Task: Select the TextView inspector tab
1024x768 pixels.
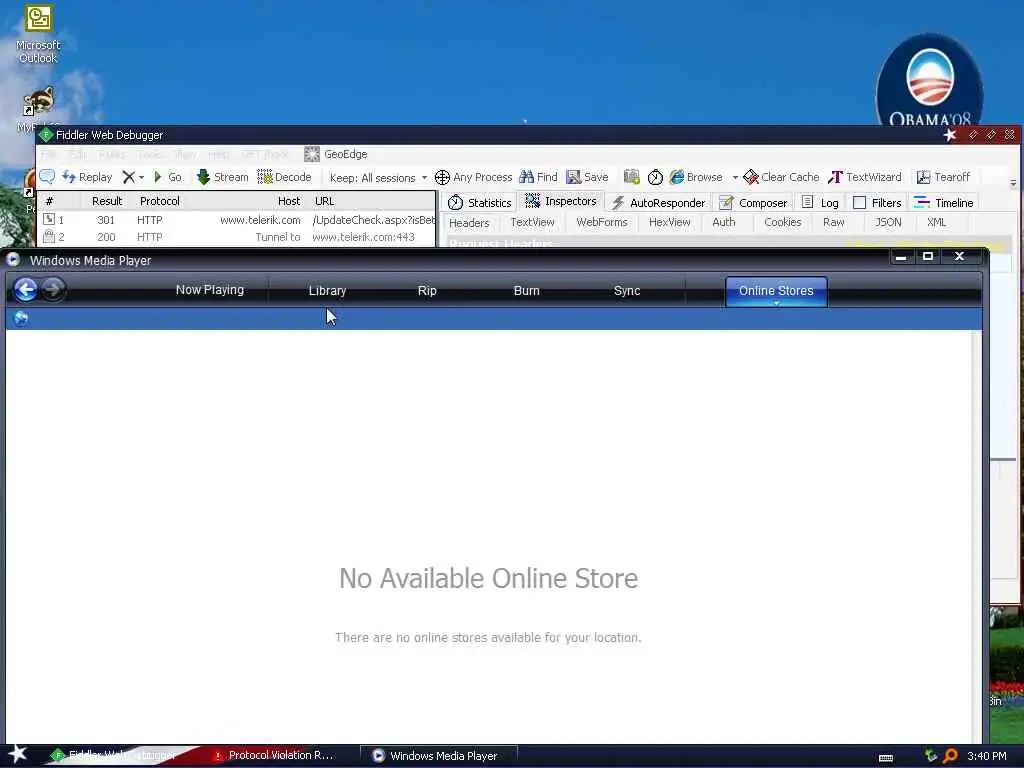Action: point(532,222)
